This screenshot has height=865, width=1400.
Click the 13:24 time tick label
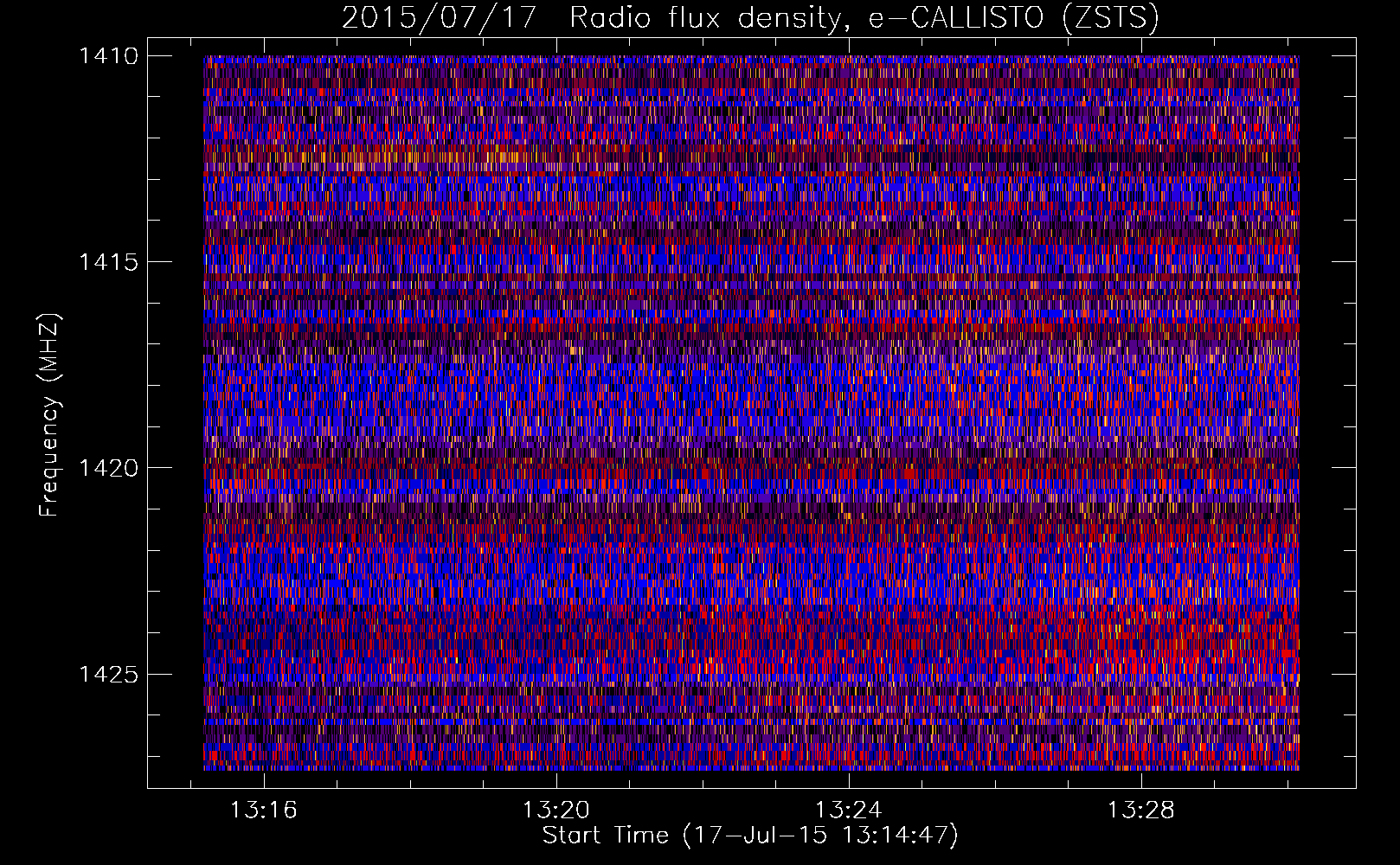click(x=849, y=810)
